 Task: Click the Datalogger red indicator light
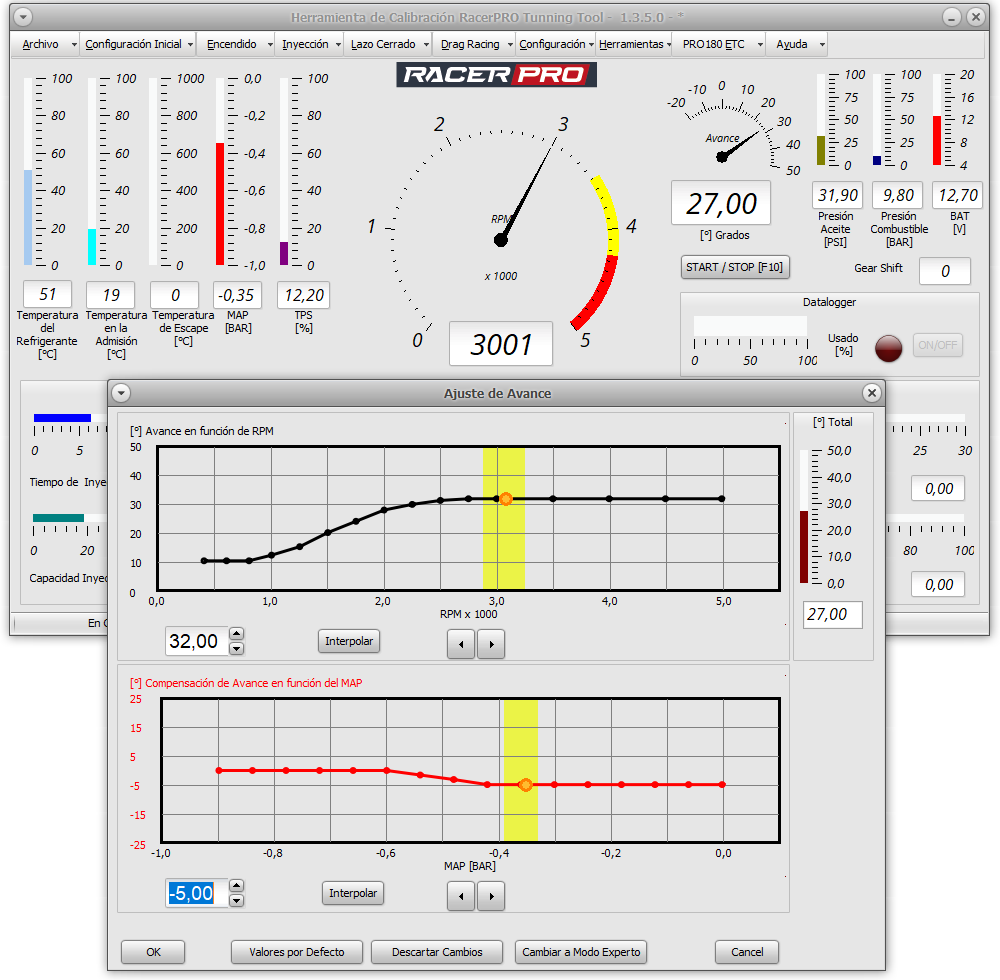click(888, 348)
